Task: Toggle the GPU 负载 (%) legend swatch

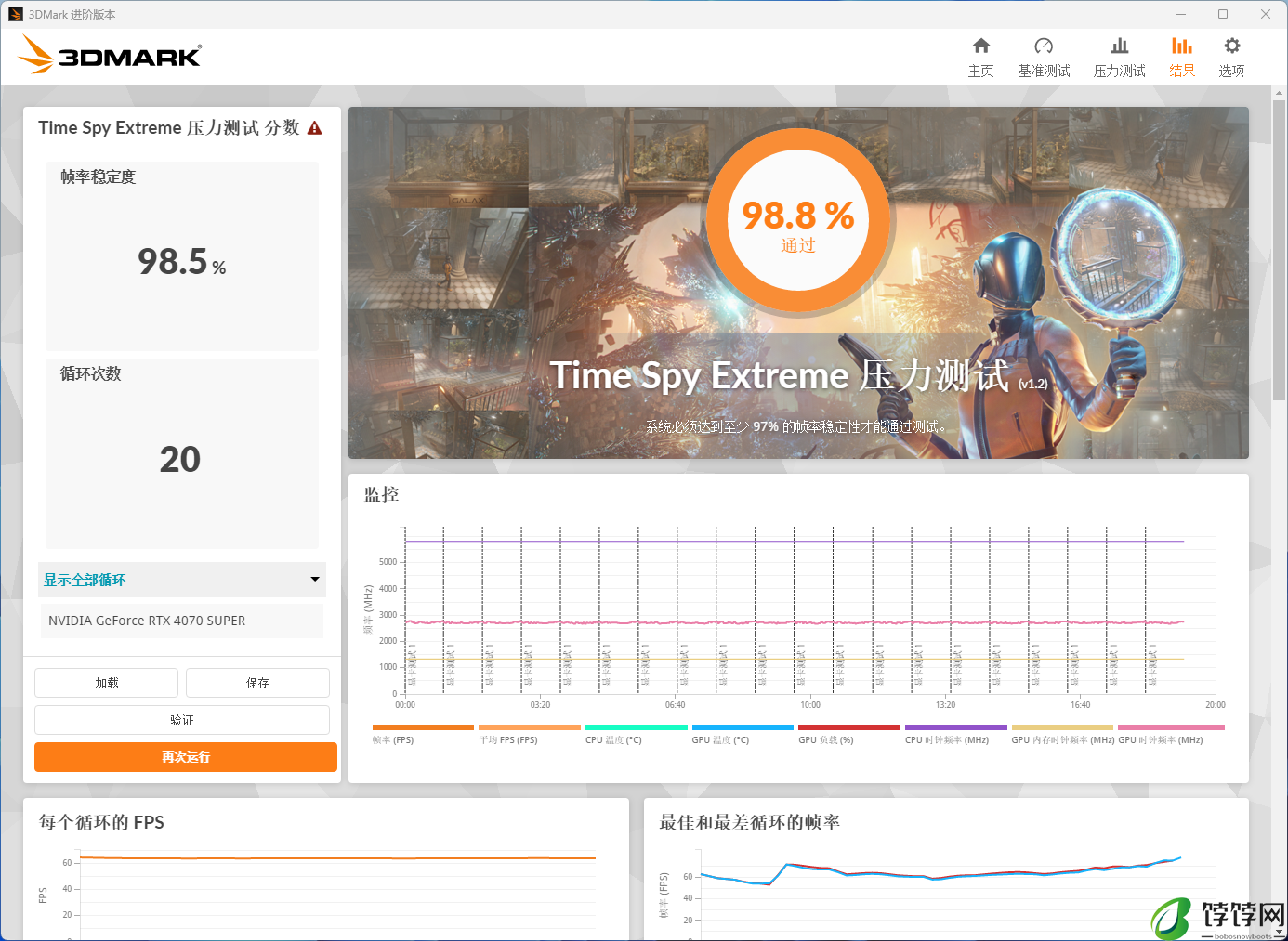Action: 849,728
